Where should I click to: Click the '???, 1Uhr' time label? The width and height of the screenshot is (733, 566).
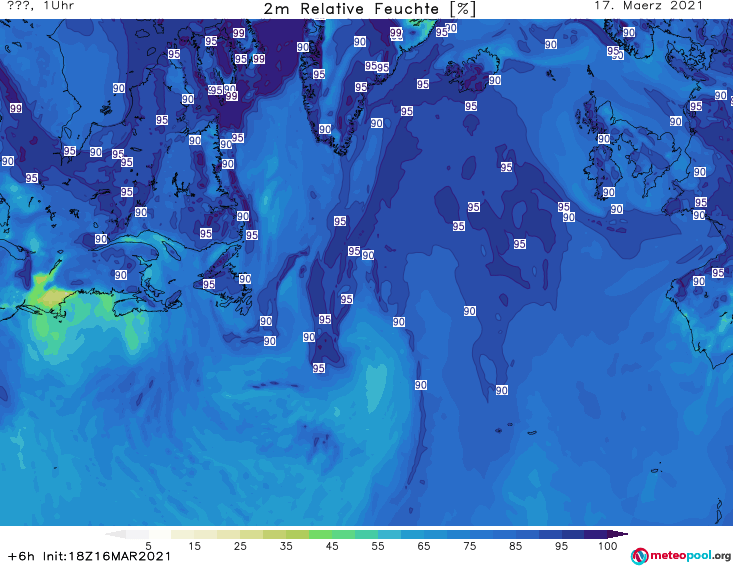point(41,6)
